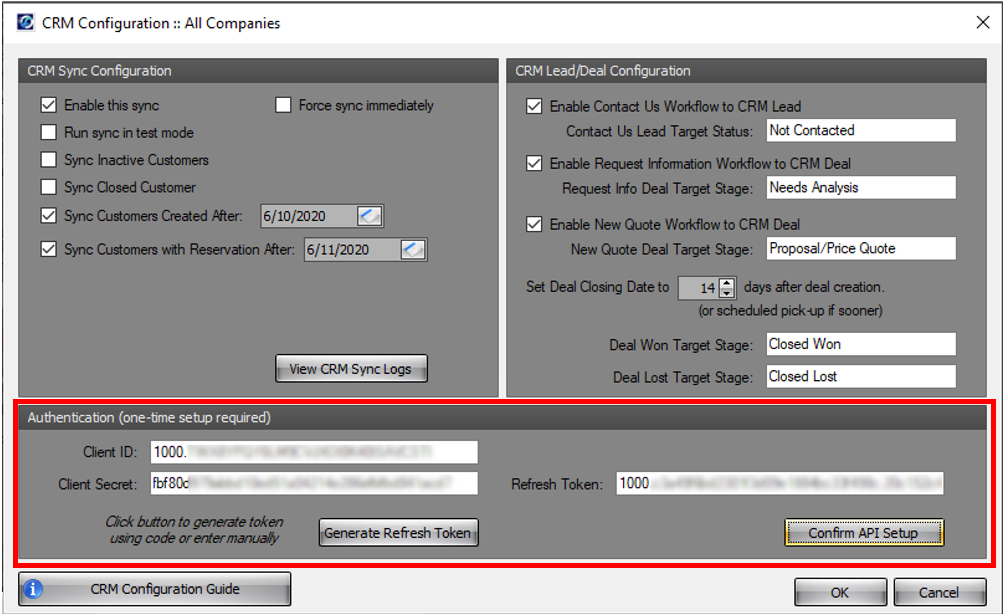Click the Client ID input field
Image resolution: width=1004 pixels, height=614 pixels.
314,451
